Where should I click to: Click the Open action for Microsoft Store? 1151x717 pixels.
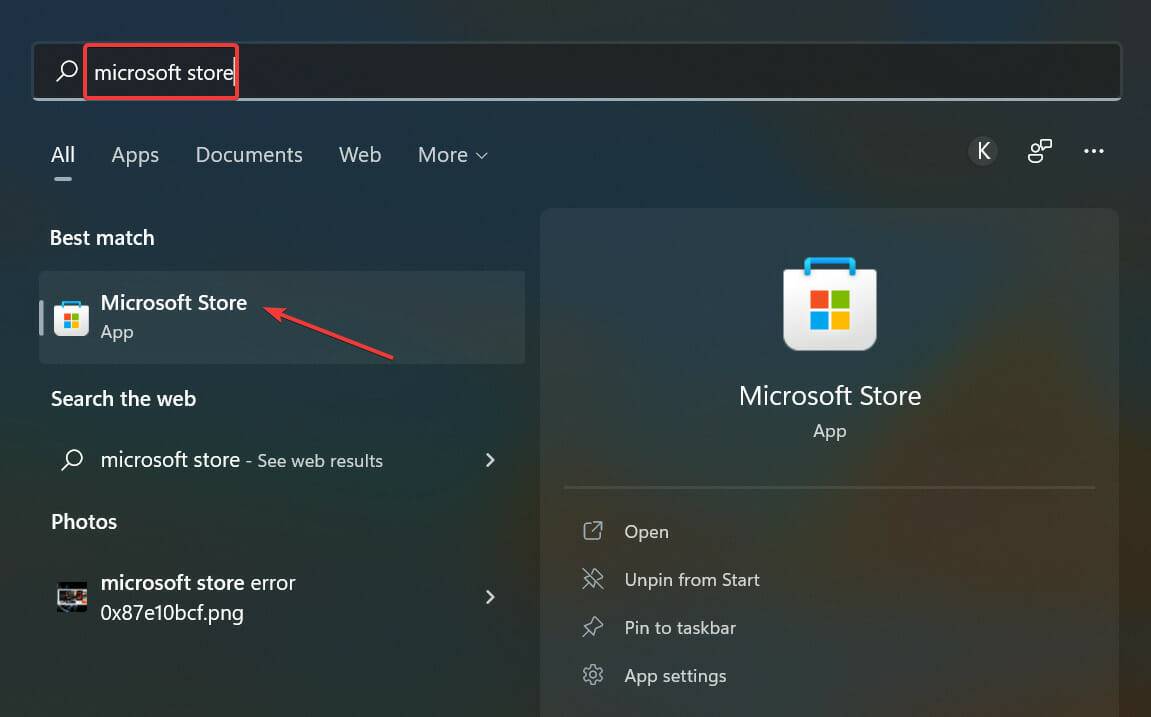646,531
